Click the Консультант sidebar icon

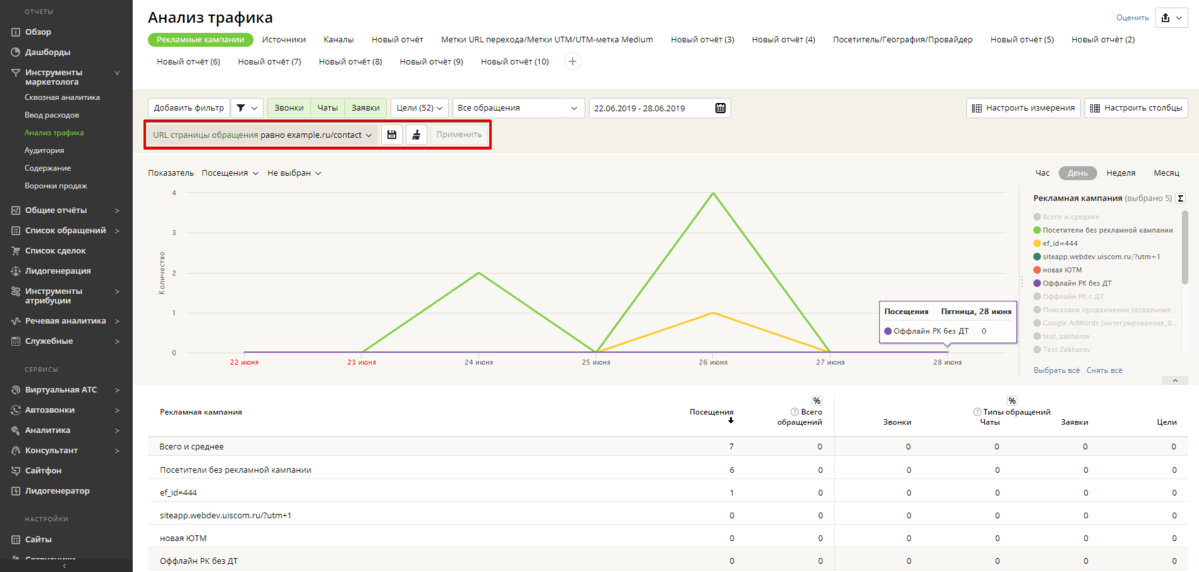point(15,450)
